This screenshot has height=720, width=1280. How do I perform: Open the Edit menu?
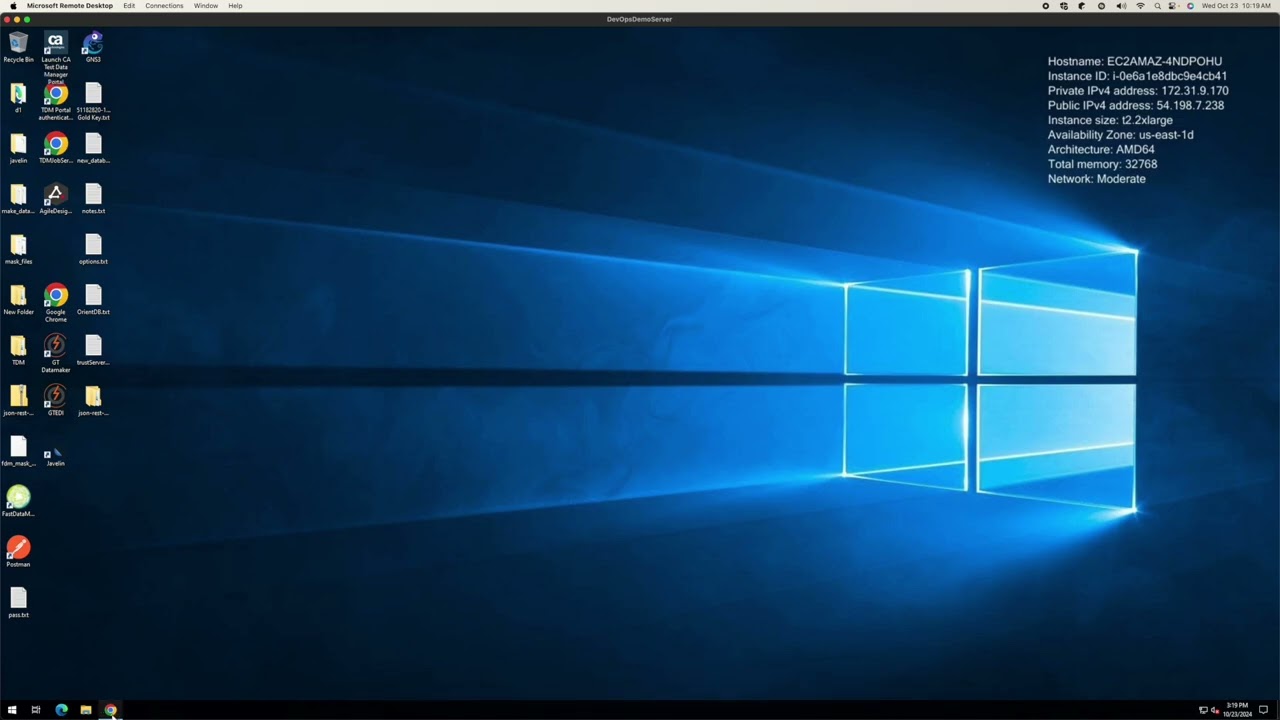(129, 6)
